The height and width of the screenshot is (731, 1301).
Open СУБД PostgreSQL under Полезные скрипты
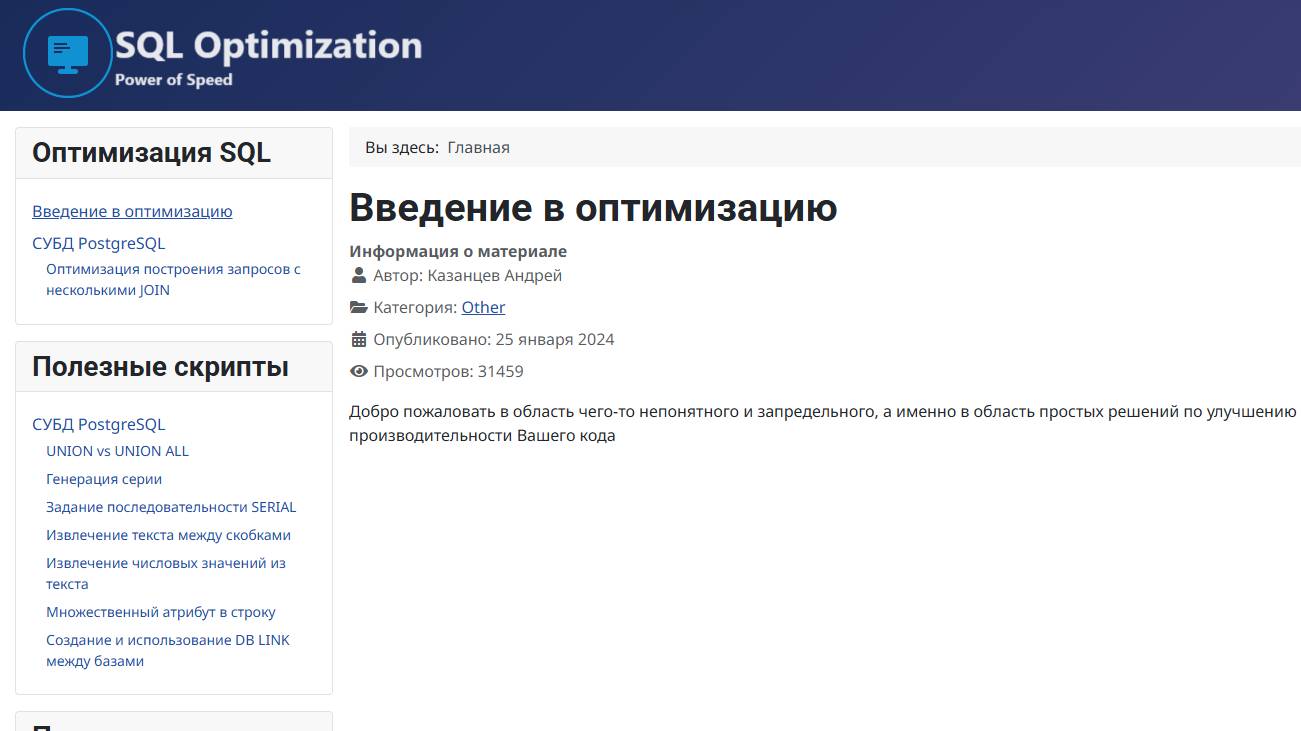point(98,424)
